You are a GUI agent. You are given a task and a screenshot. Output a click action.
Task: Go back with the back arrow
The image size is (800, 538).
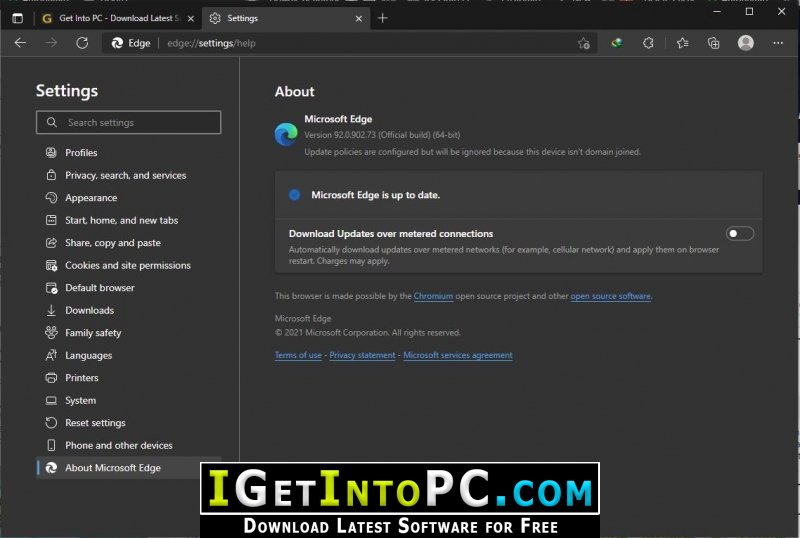[x=20, y=43]
